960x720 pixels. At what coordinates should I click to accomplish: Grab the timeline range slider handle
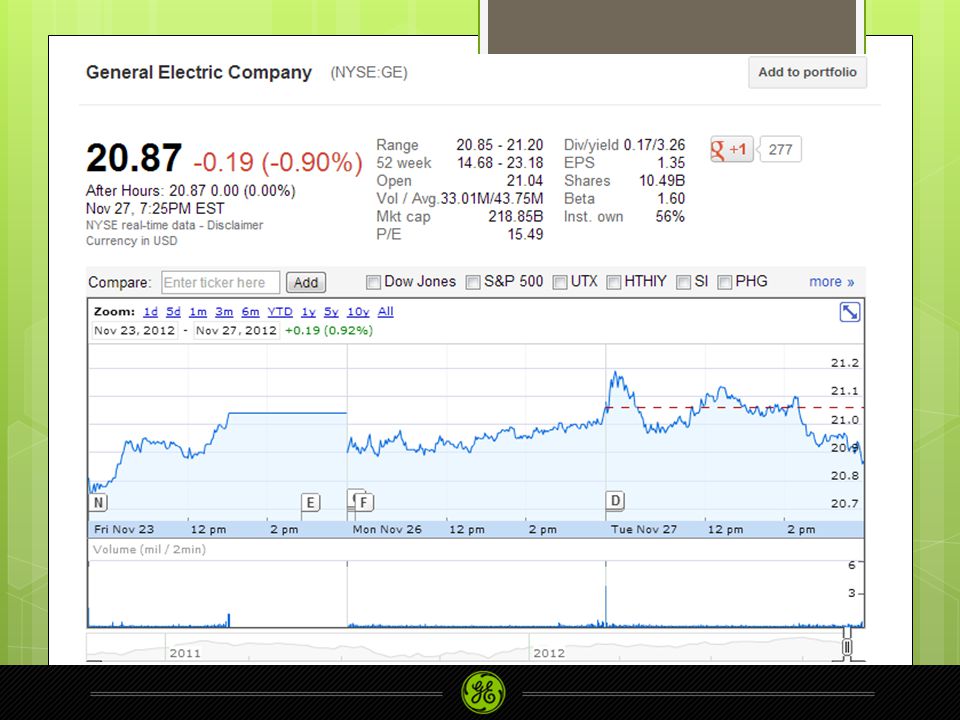(847, 647)
